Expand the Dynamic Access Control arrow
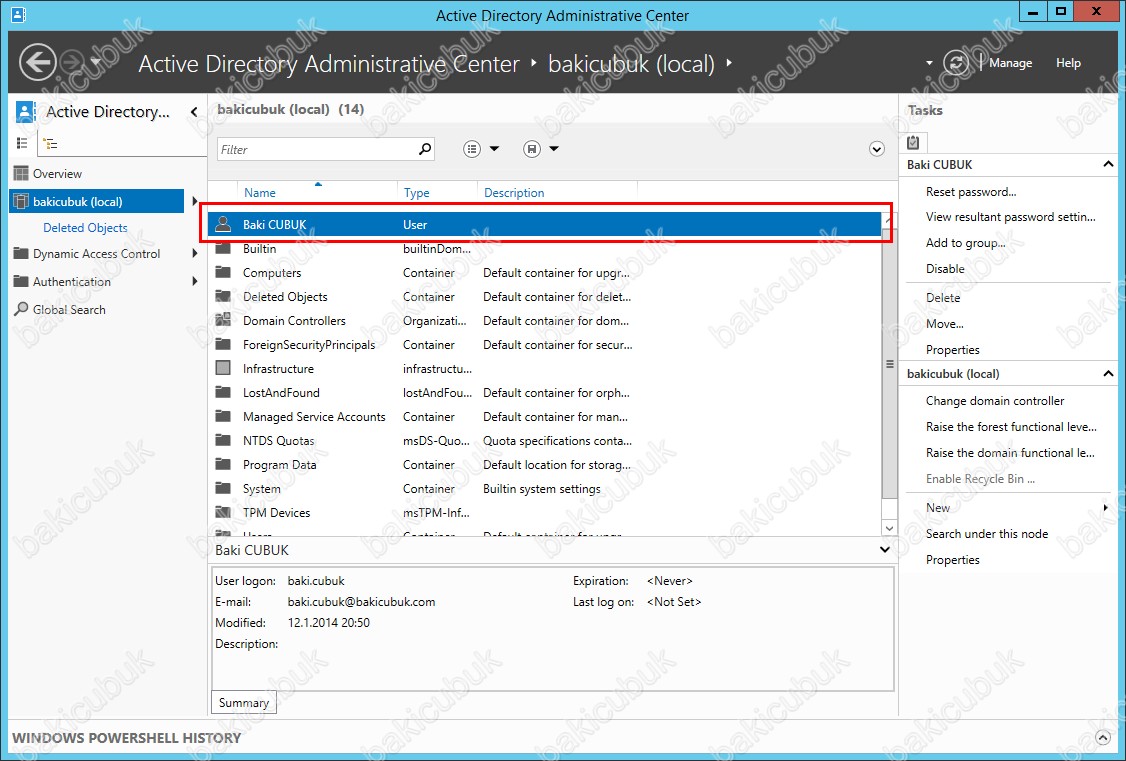 [x=195, y=253]
